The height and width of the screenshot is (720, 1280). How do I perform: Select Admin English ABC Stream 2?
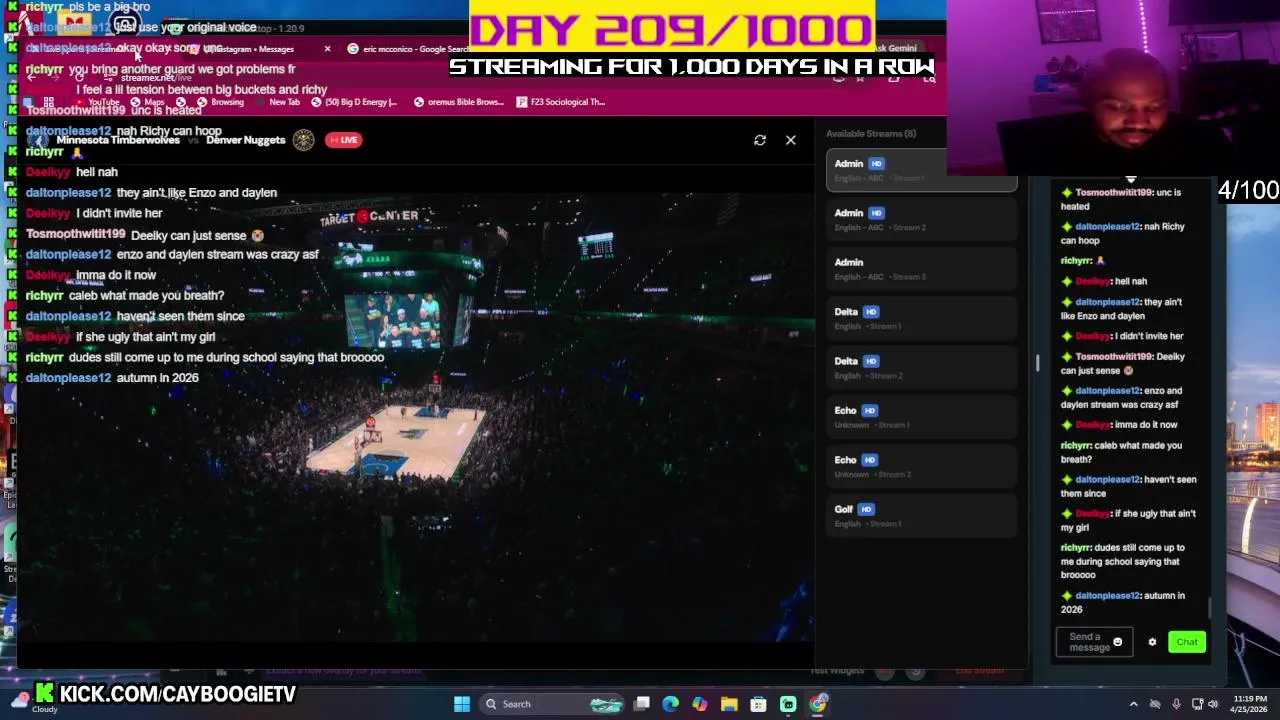pos(921,219)
